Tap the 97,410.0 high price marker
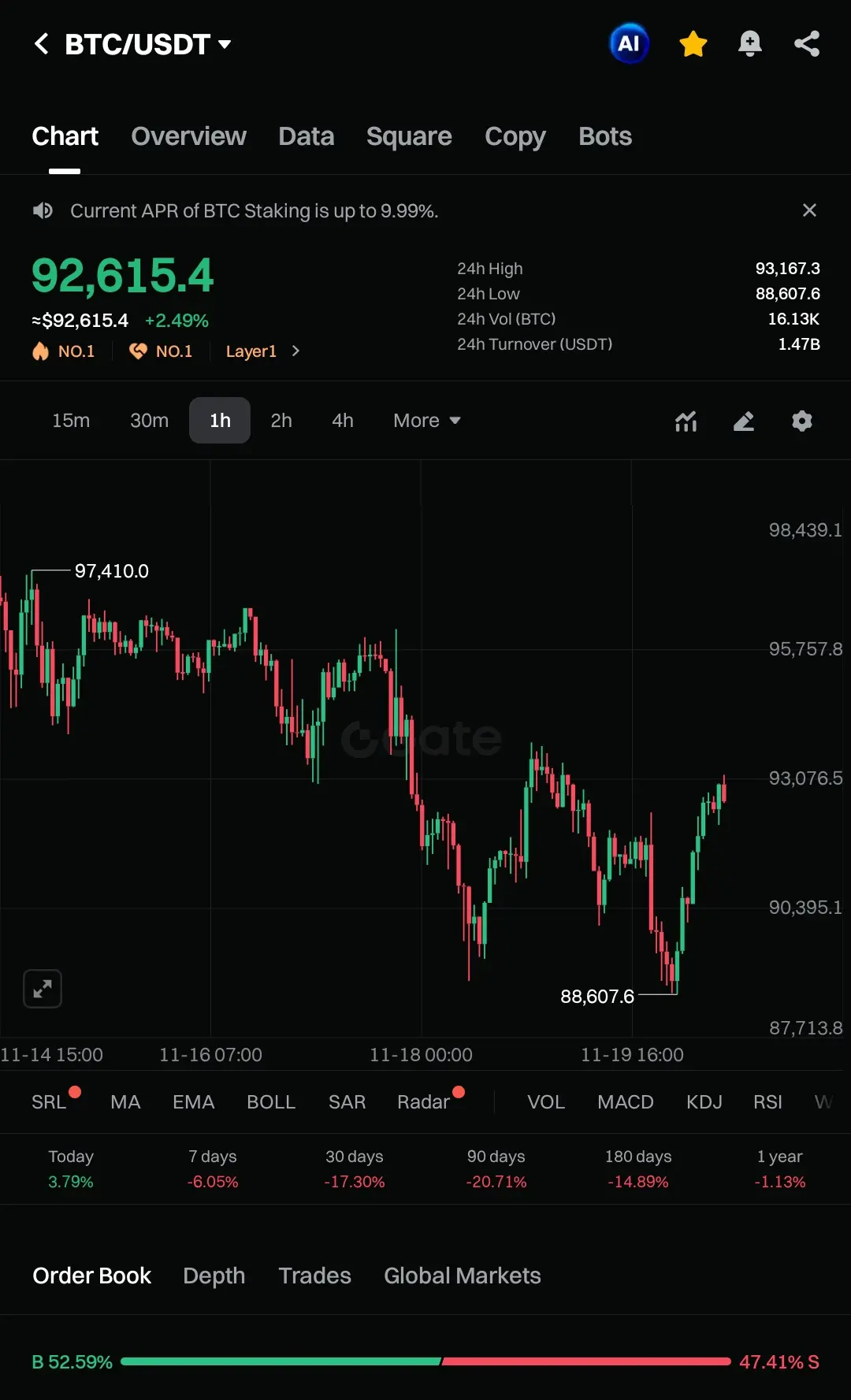This screenshot has height=1400, width=851. [x=112, y=571]
